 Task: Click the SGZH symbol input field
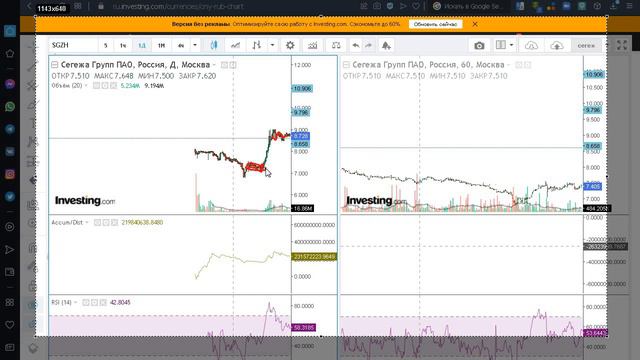(73, 45)
